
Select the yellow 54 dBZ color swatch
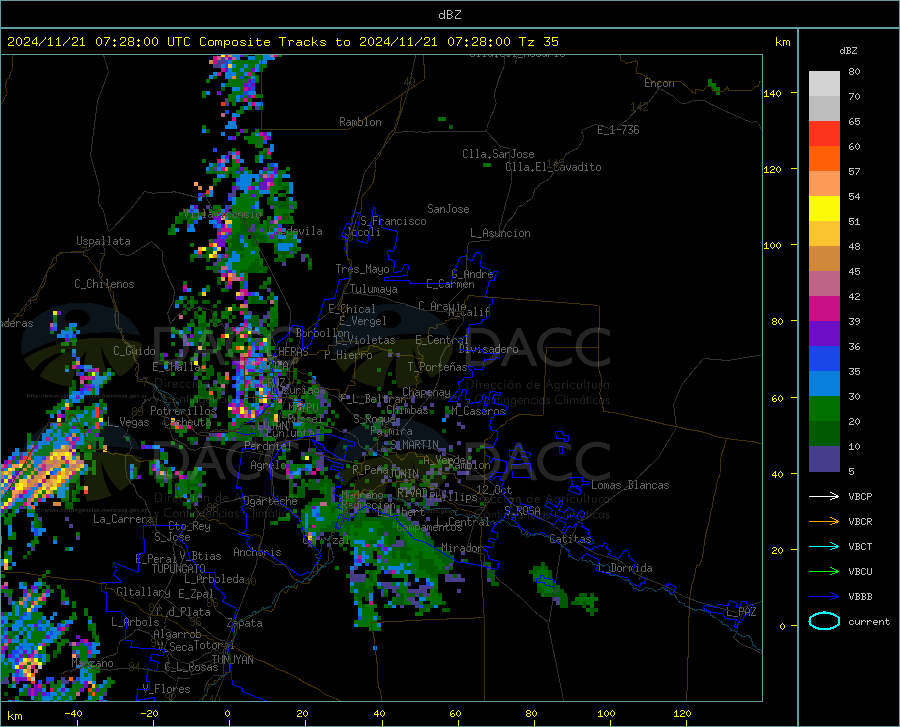(824, 209)
